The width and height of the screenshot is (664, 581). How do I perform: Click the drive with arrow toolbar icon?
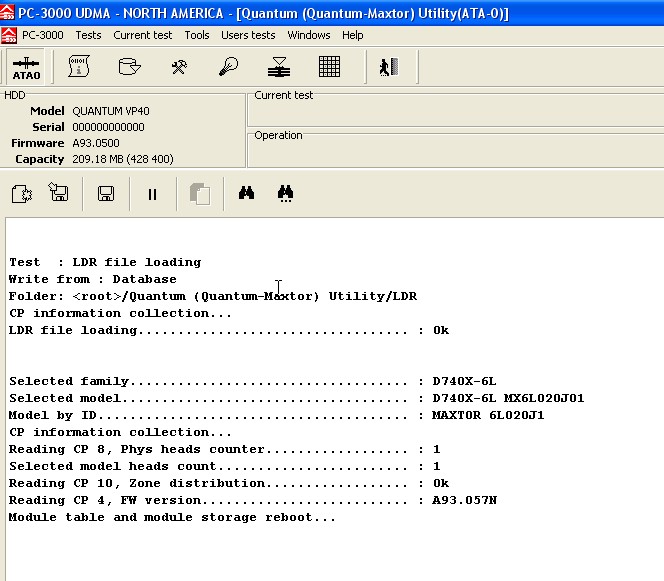coord(129,66)
